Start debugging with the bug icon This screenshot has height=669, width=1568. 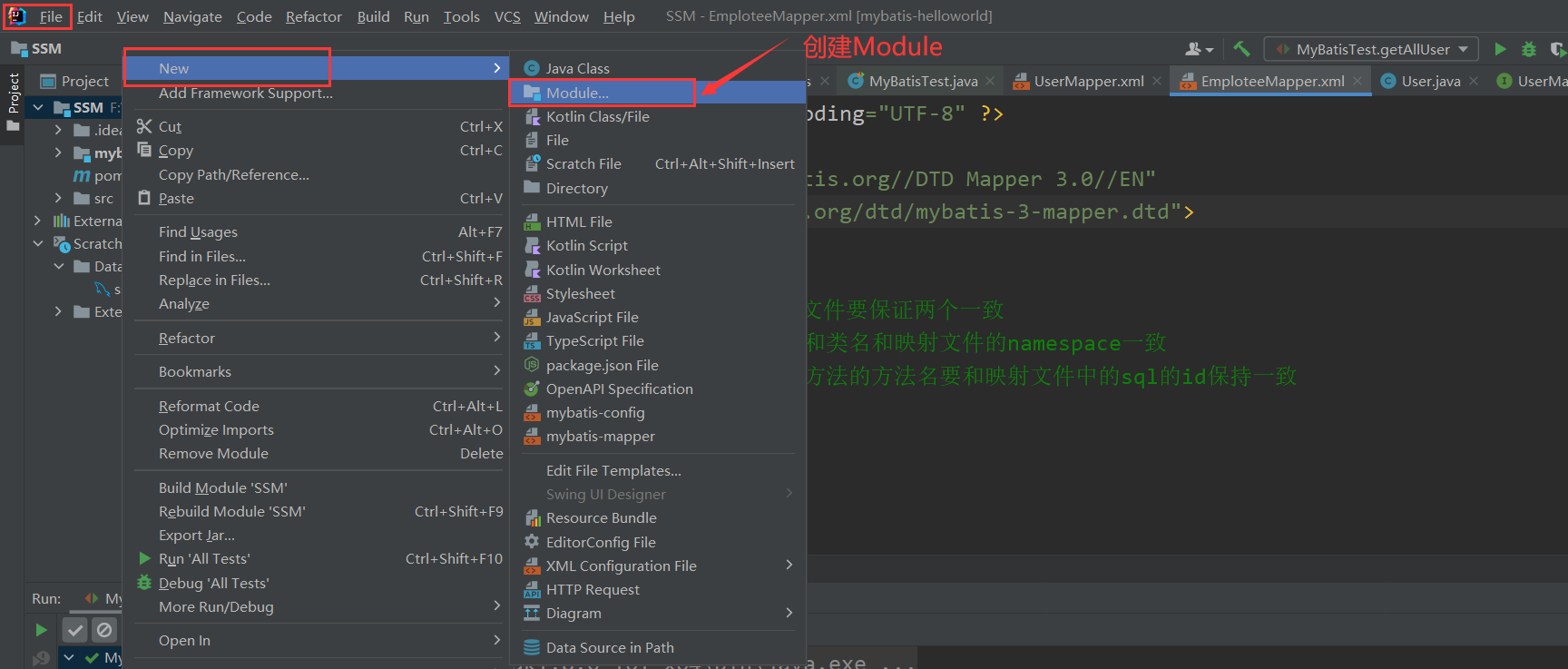click(x=1529, y=49)
